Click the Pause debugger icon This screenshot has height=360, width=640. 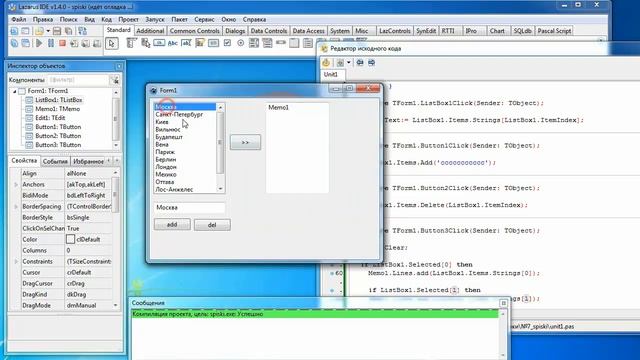click(x=51, y=43)
